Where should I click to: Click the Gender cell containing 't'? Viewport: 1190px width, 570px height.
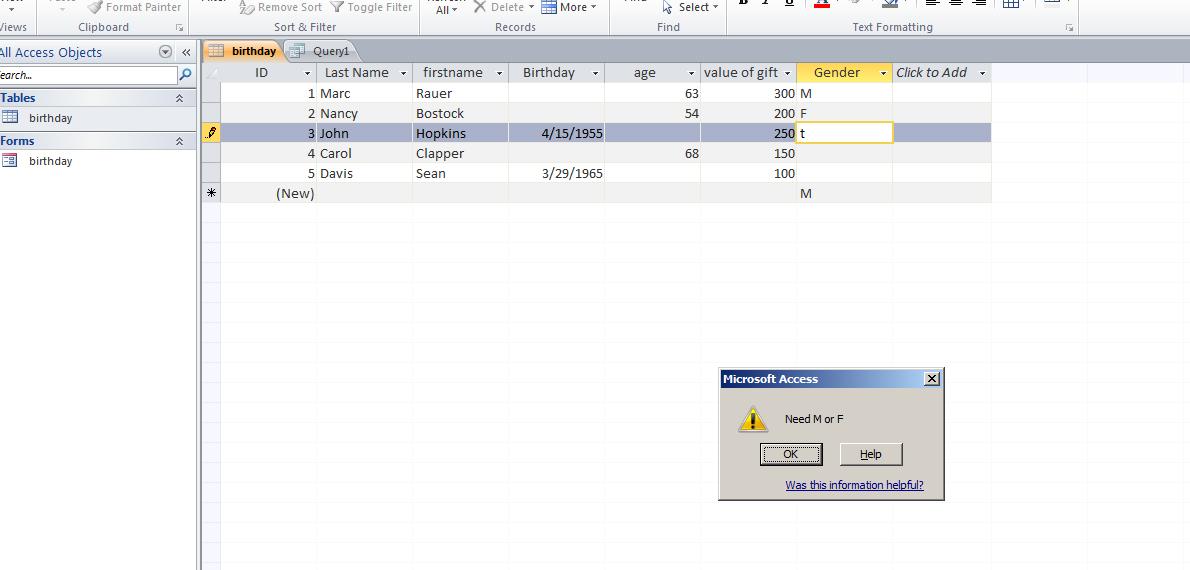coord(845,133)
